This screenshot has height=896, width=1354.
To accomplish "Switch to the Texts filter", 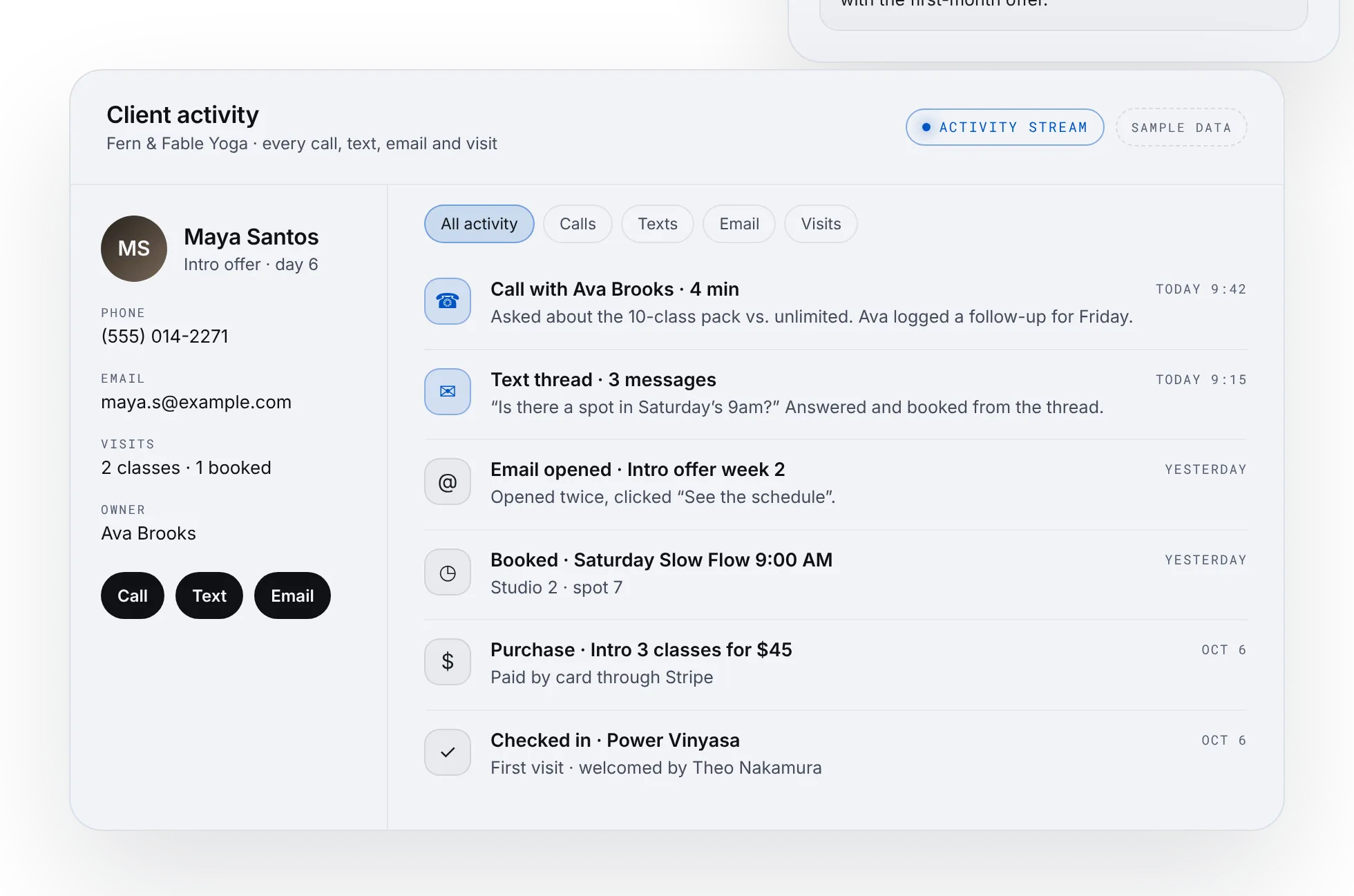I will click(658, 224).
